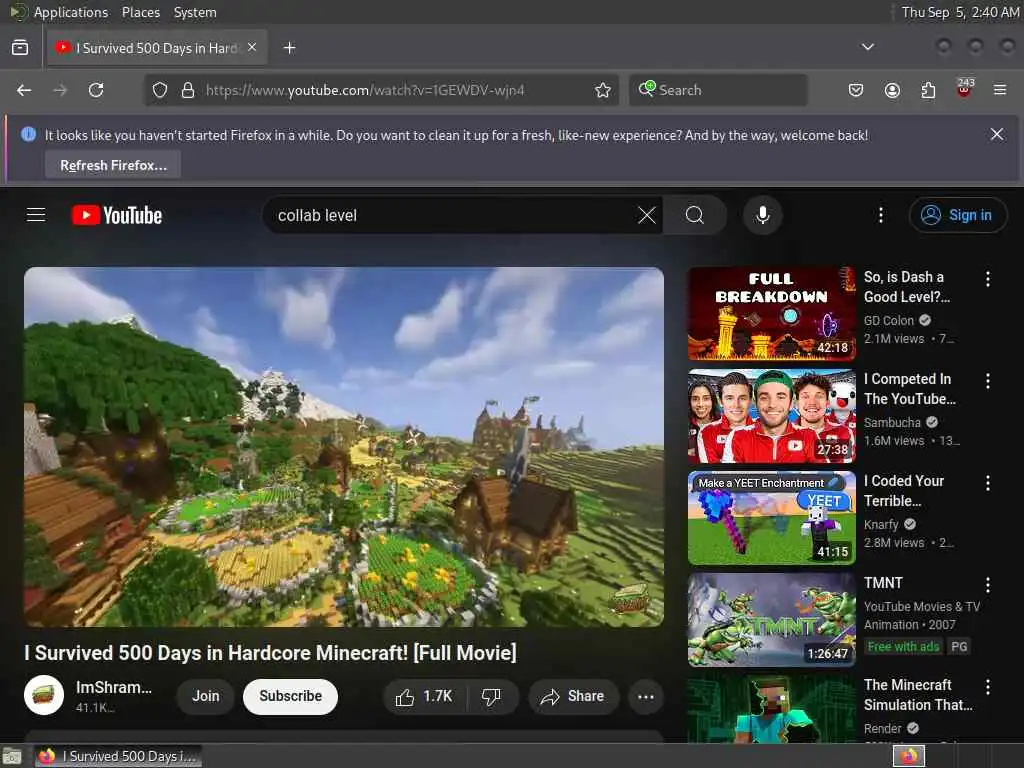The height and width of the screenshot is (768, 1024).
Task: Open Places menu in top panel
Action: pyautogui.click(x=140, y=12)
